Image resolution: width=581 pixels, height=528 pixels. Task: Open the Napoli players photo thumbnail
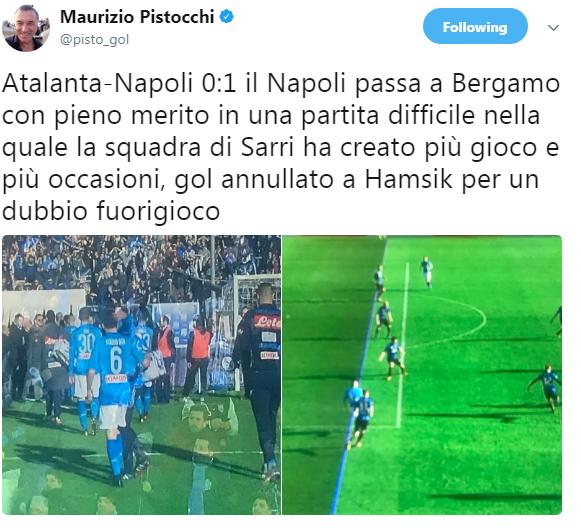(142, 375)
